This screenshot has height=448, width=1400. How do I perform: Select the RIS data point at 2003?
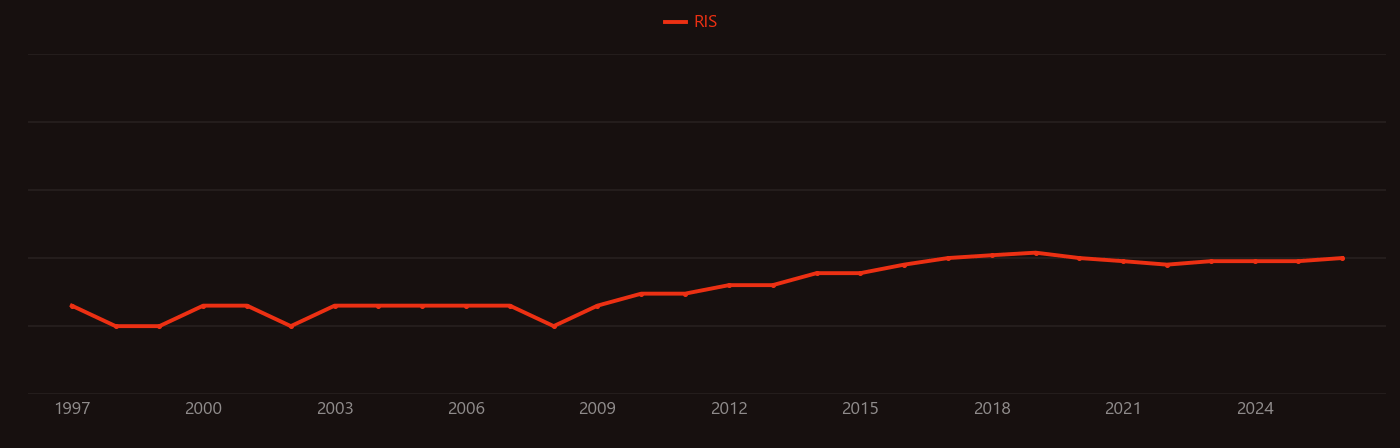(335, 306)
